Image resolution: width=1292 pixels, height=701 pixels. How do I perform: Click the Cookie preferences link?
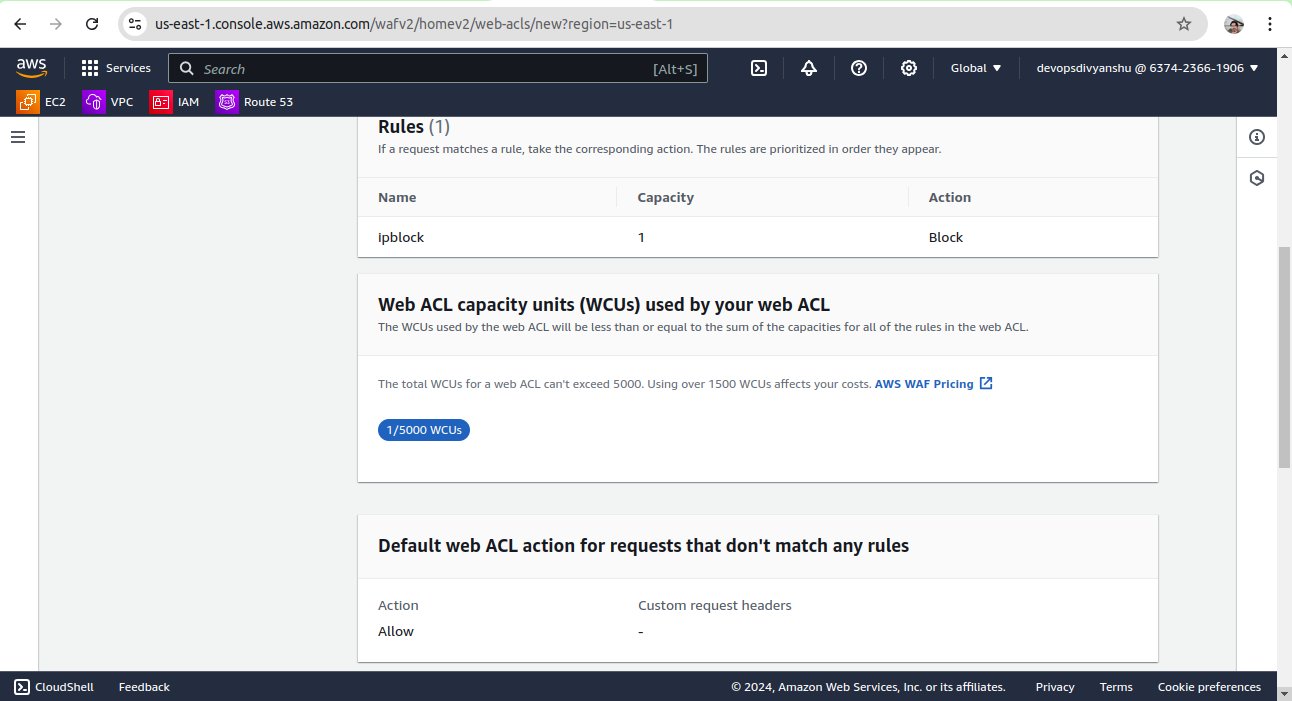coord(1209,687)
